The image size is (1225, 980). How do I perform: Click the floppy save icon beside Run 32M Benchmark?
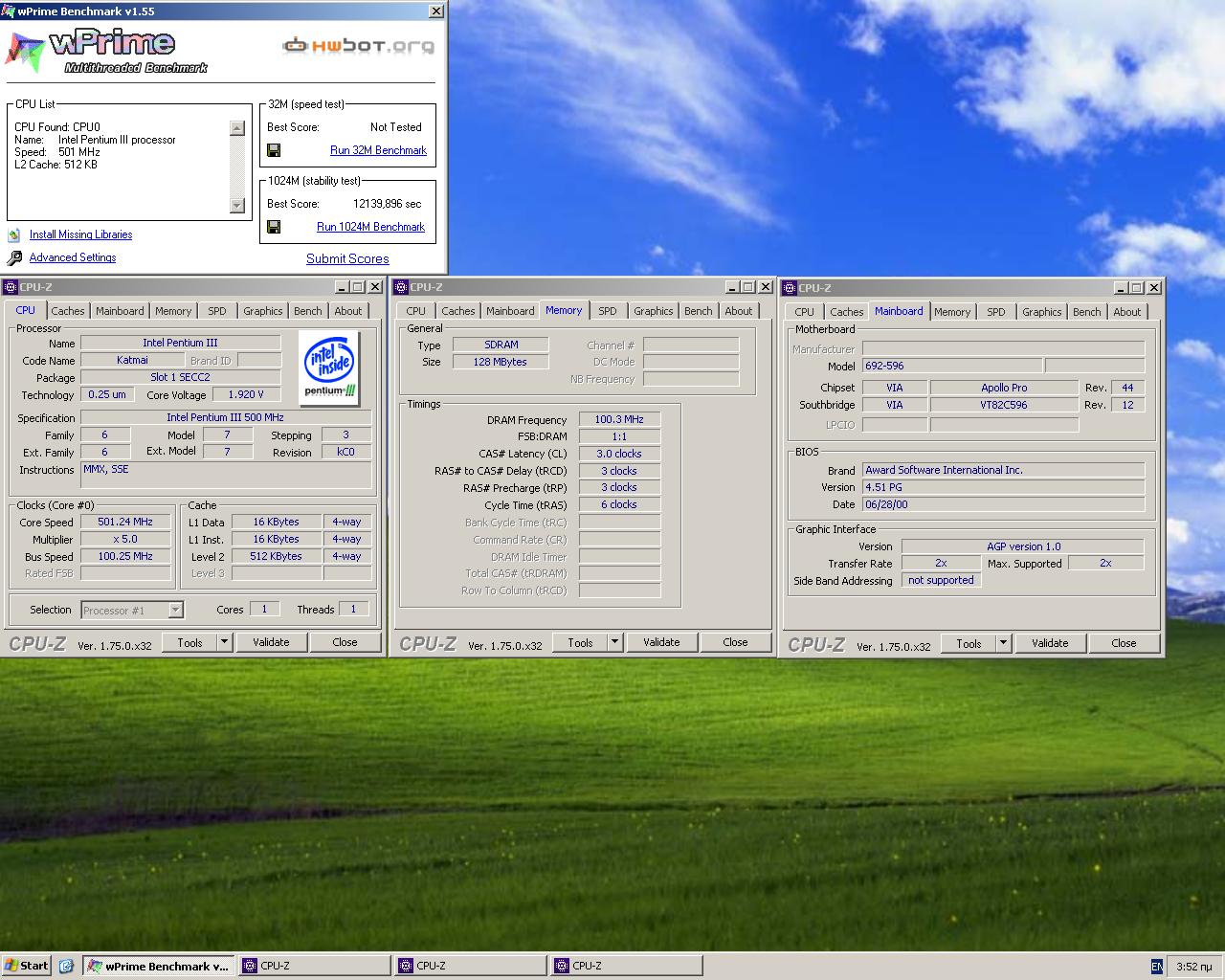(274, 150)
